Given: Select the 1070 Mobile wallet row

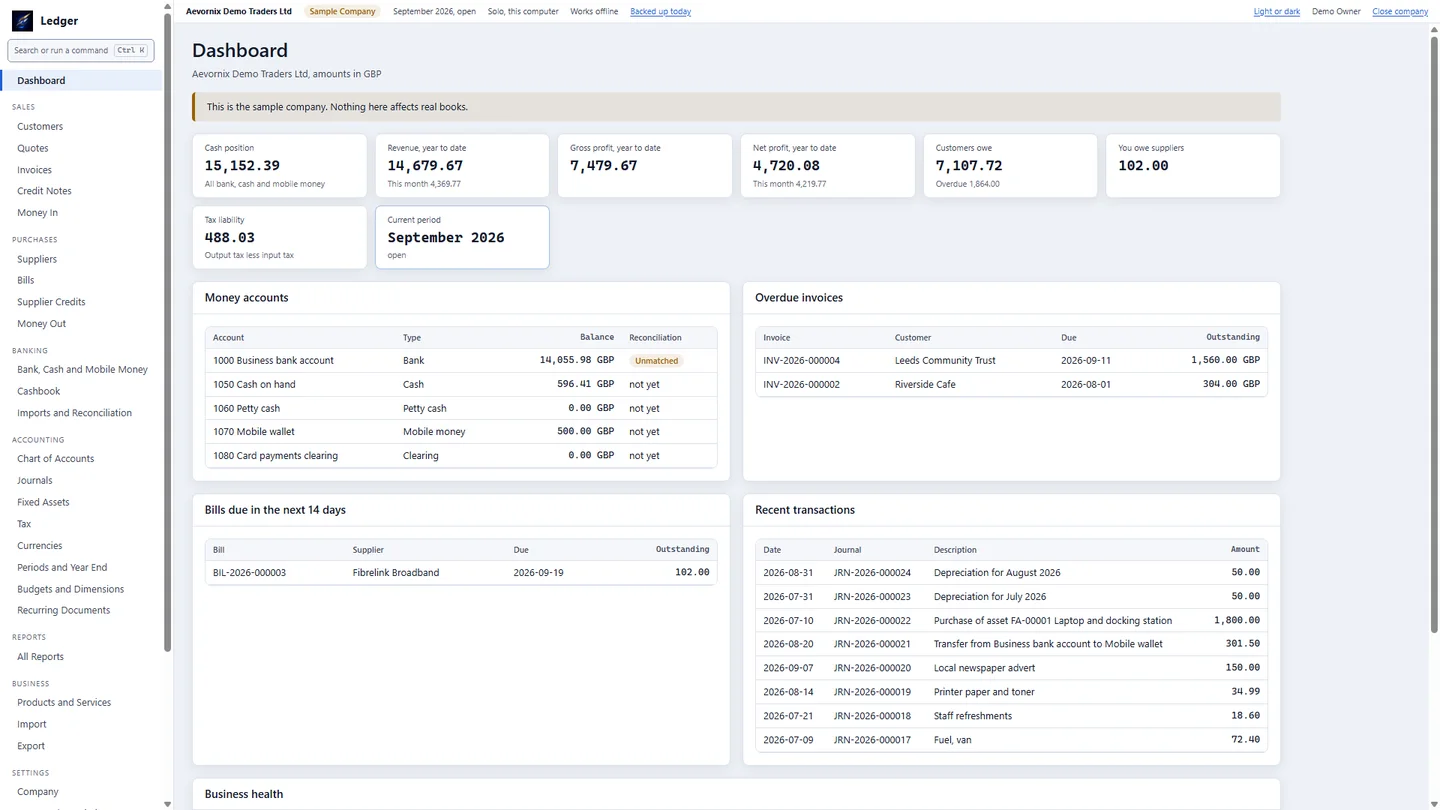Looking at the screenshot, I should [461, 432].
